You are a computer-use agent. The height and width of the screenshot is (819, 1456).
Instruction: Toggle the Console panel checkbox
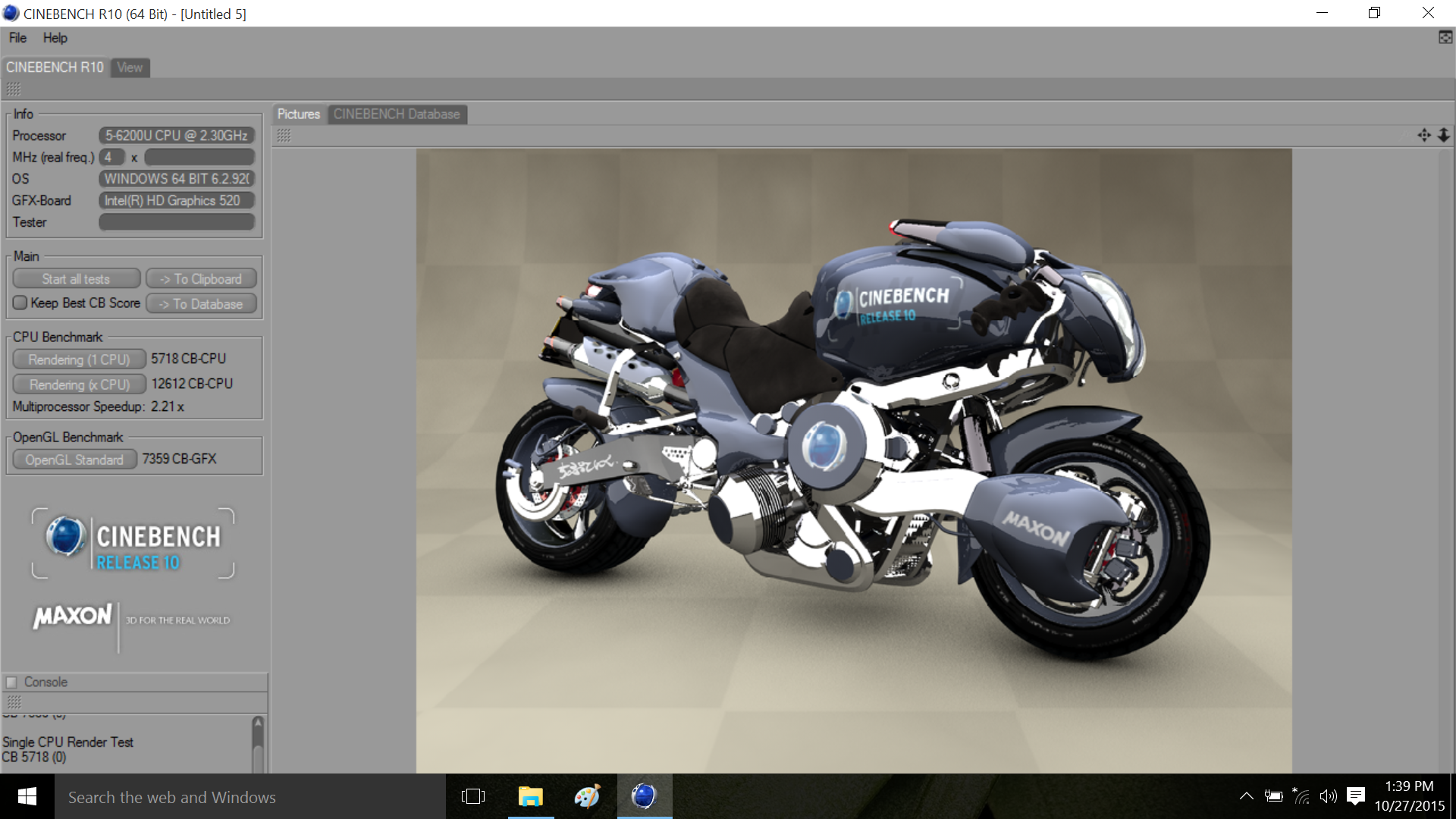[x=11, y=682]
